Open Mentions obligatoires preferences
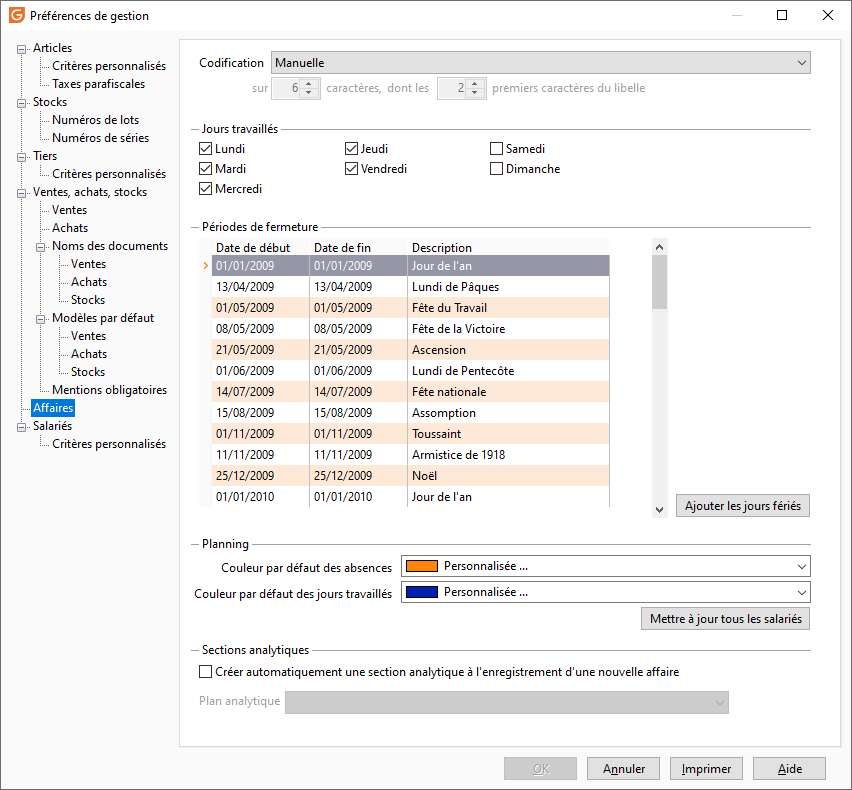The image size is (852, 790). [x=109, y=390]
